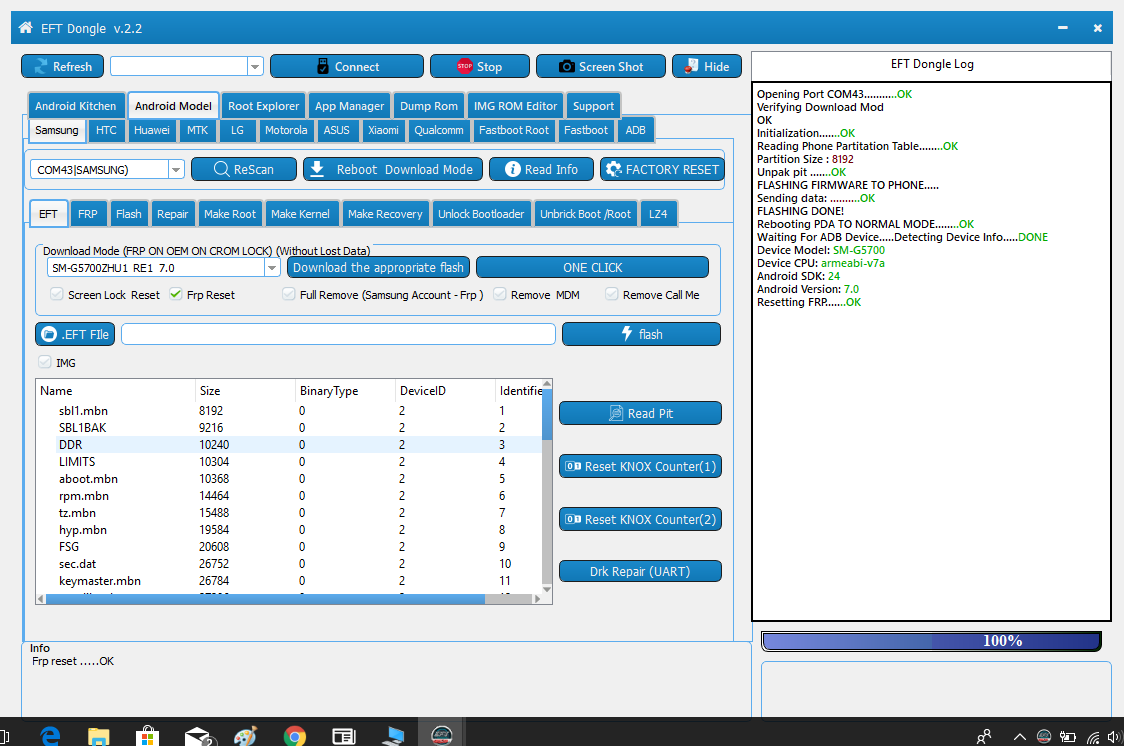Open Microsoft Store from the taskbar
Viewport: 1124px width, 746px height.
tap(147, 736)
